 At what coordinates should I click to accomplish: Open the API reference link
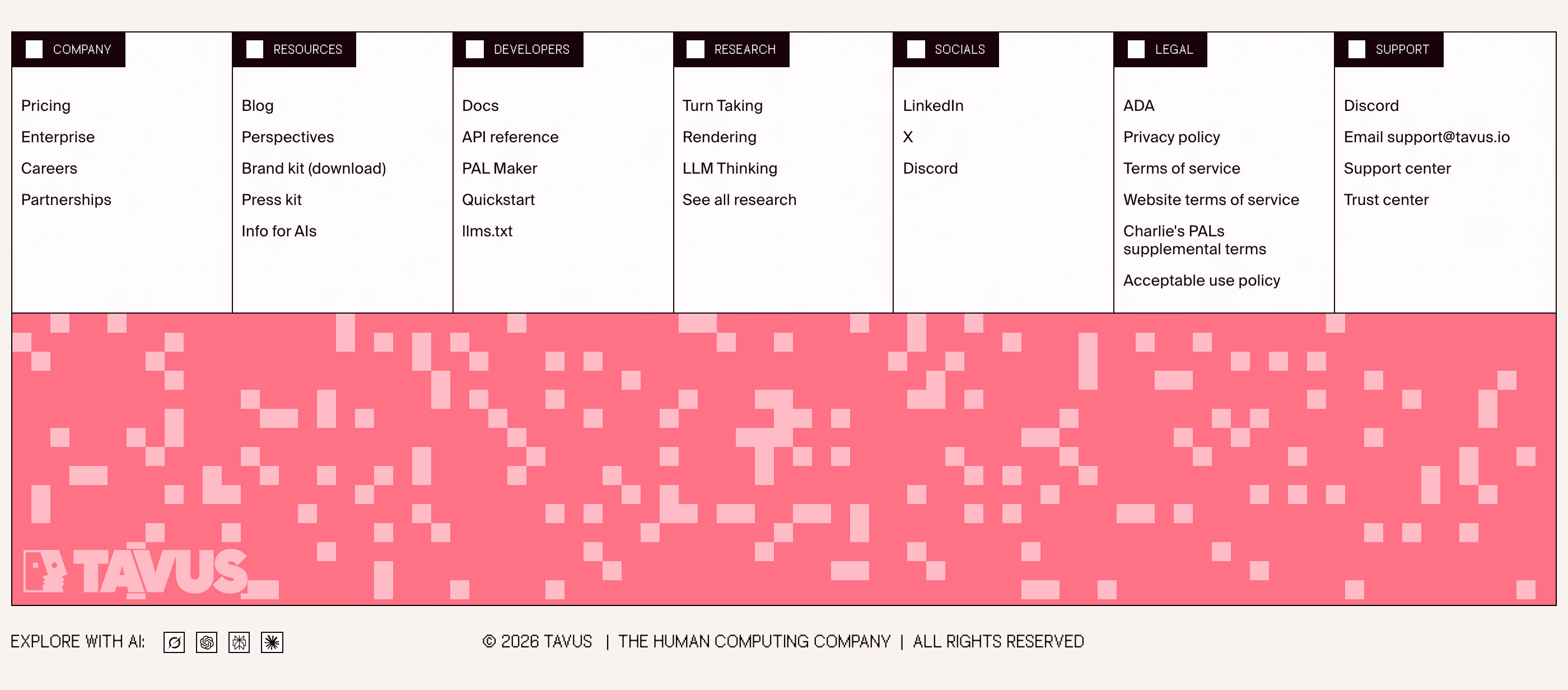coord(510,137)
